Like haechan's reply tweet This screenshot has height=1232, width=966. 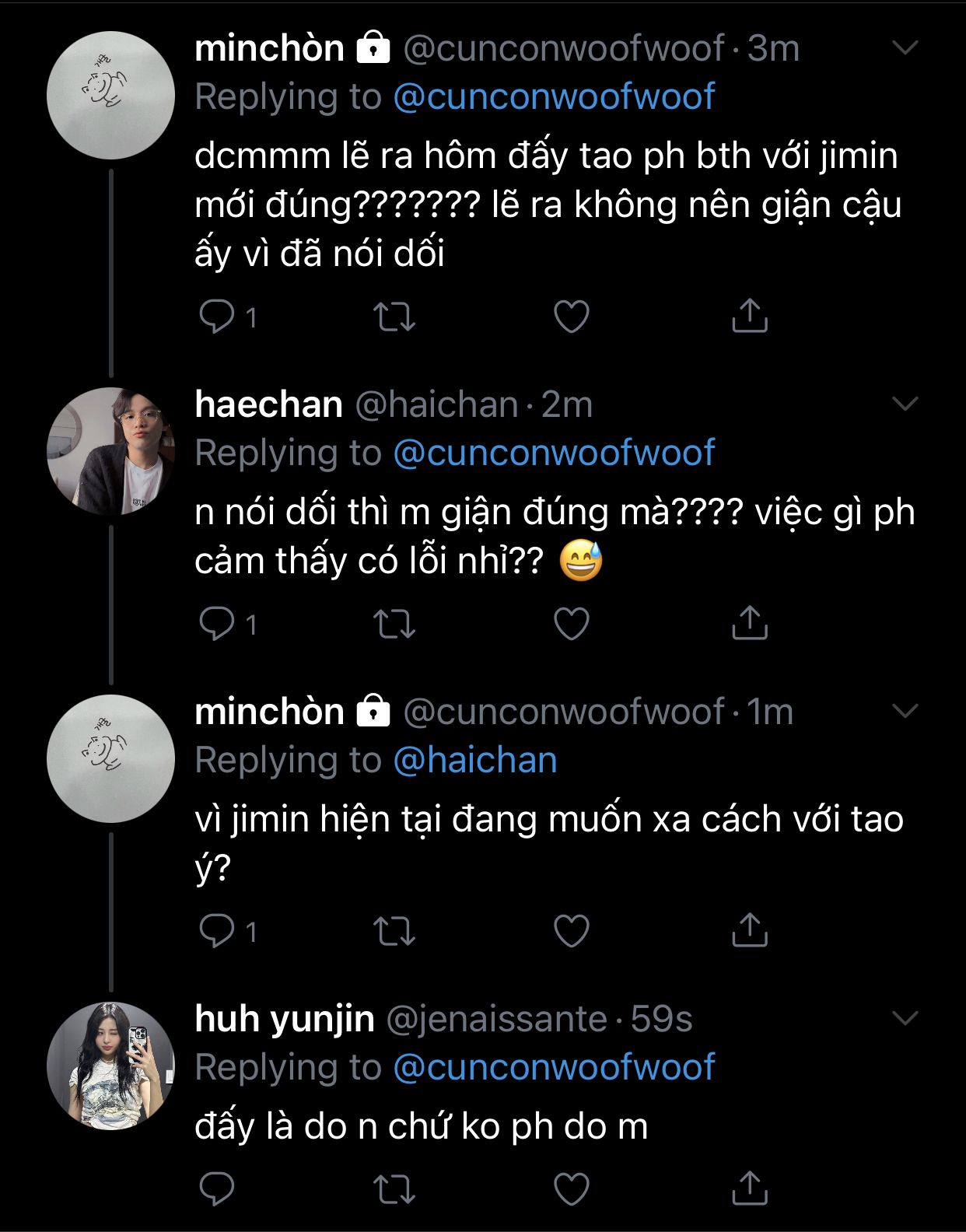[x=572, y=624]
